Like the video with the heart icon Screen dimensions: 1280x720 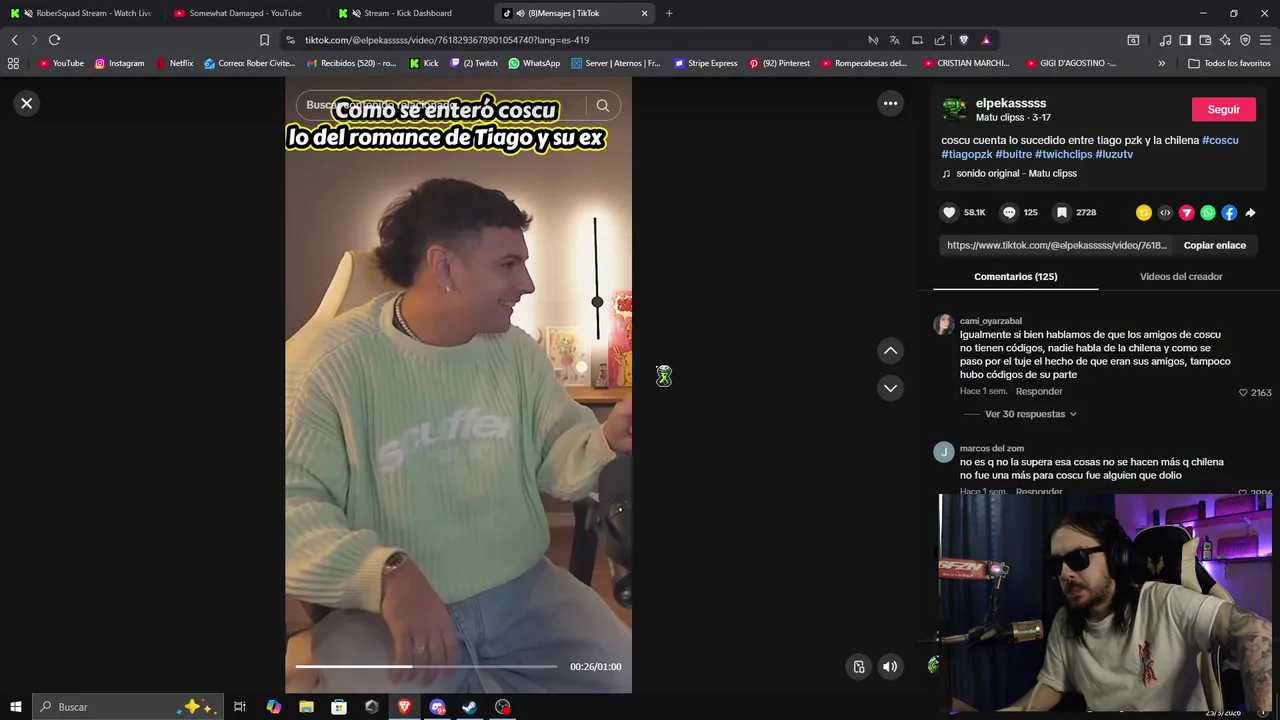tap(949, 212)
